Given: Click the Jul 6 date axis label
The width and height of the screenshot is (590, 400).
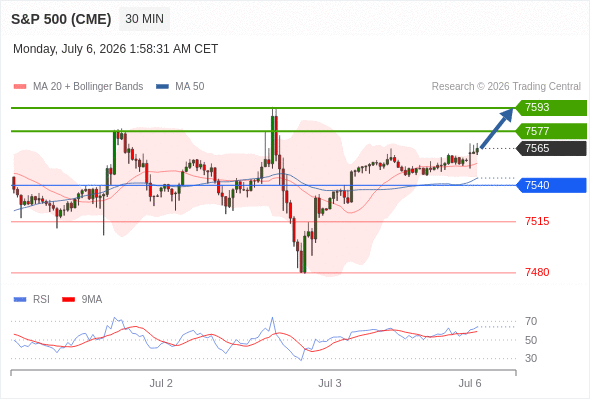Looking at the screenshot, I should 470,383.
